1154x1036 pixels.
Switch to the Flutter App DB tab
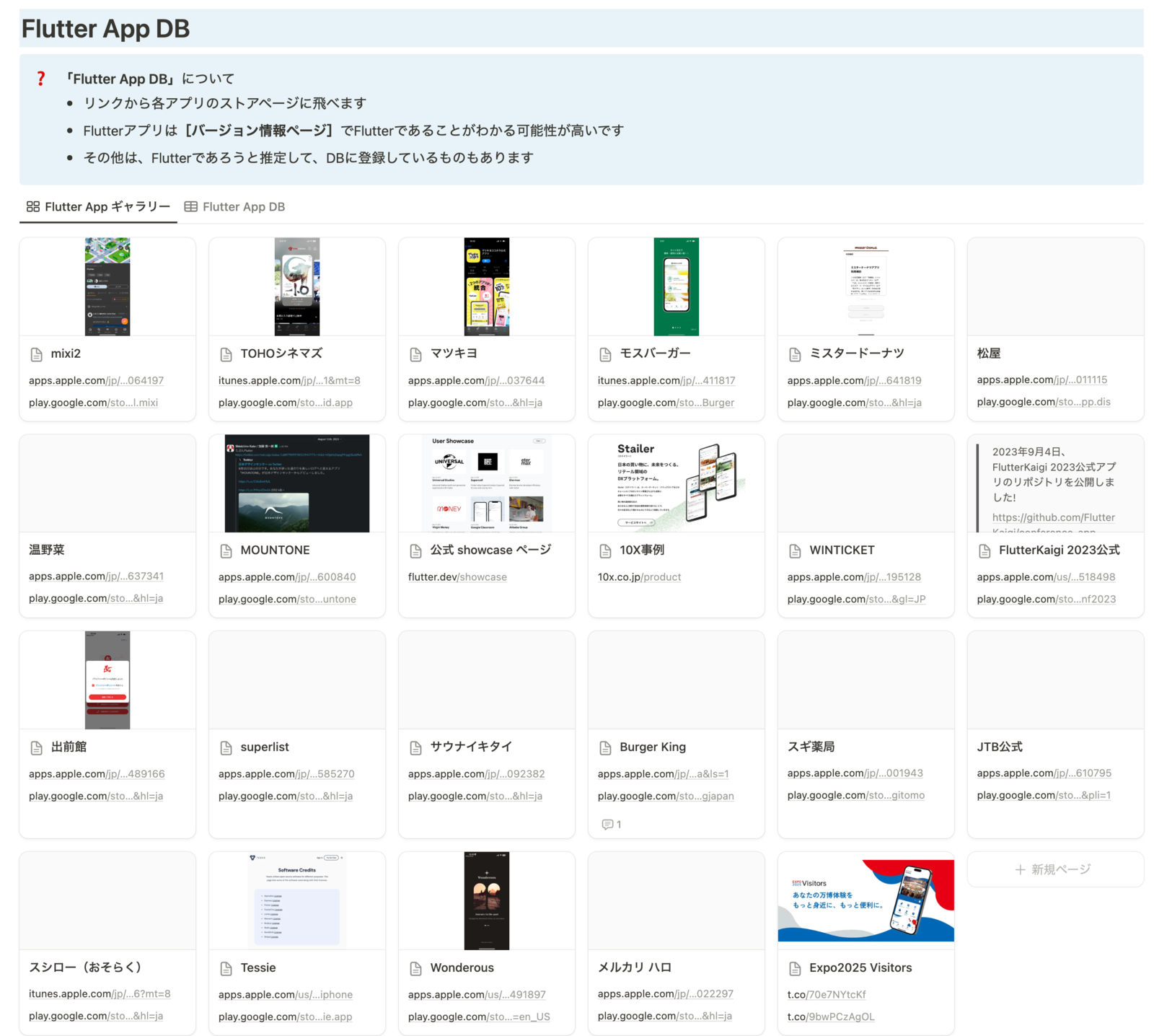tap(243, 206)
